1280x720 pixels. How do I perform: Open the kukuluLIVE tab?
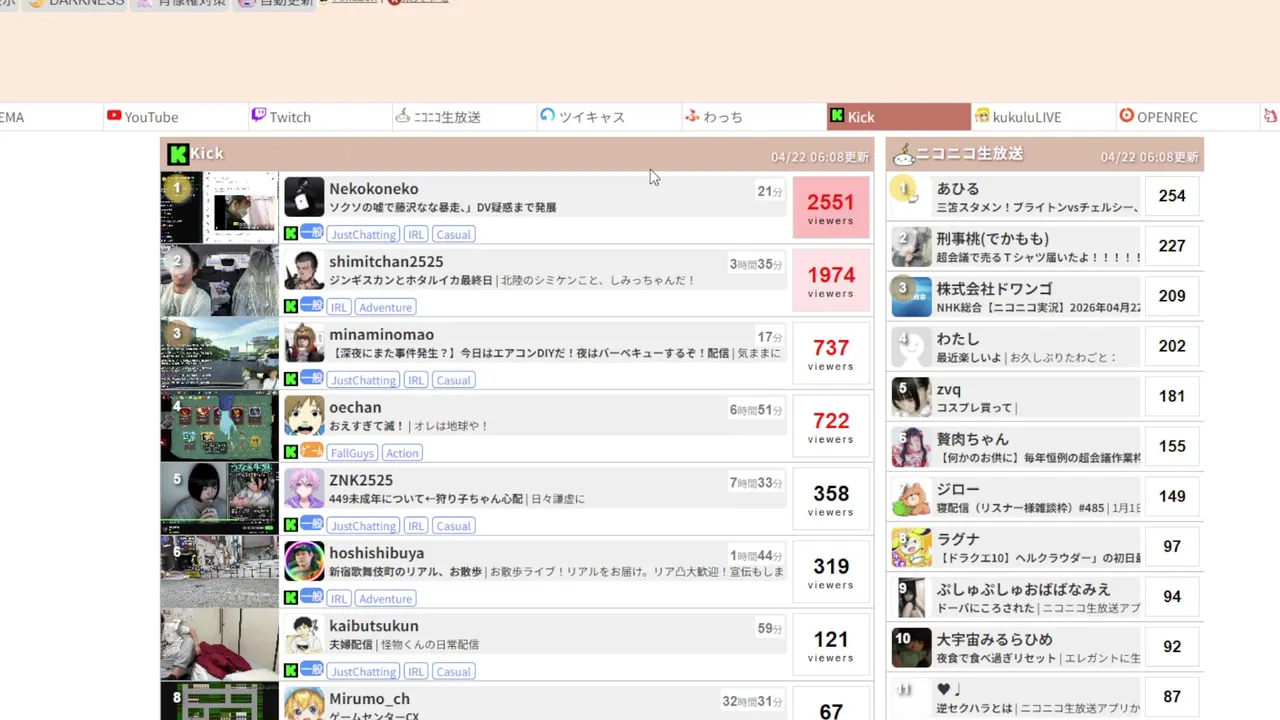pyautogui.click(x=1042, y=117)
